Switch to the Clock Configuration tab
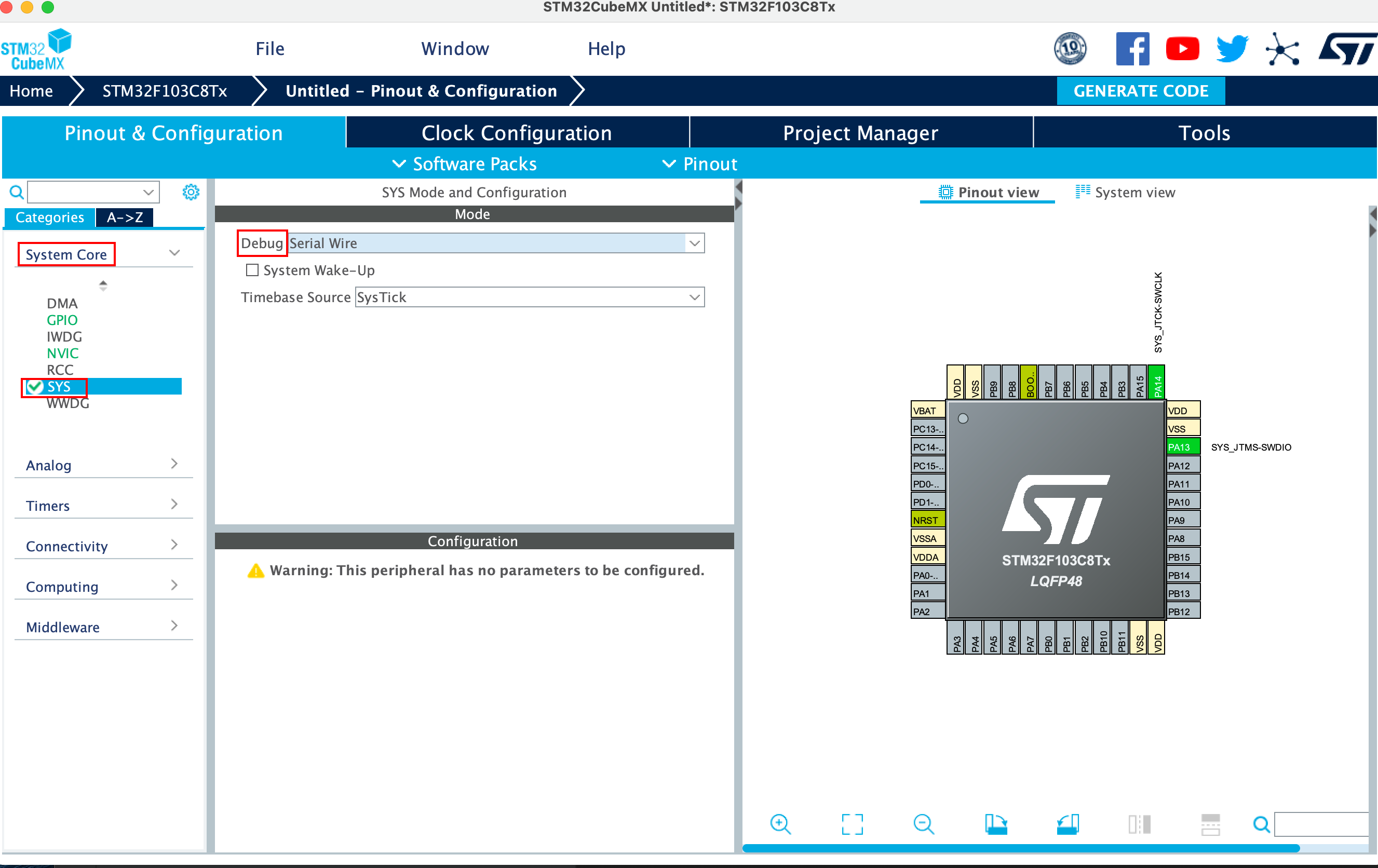The height and width of the screenshot is (868, 1378). (517, 133)
